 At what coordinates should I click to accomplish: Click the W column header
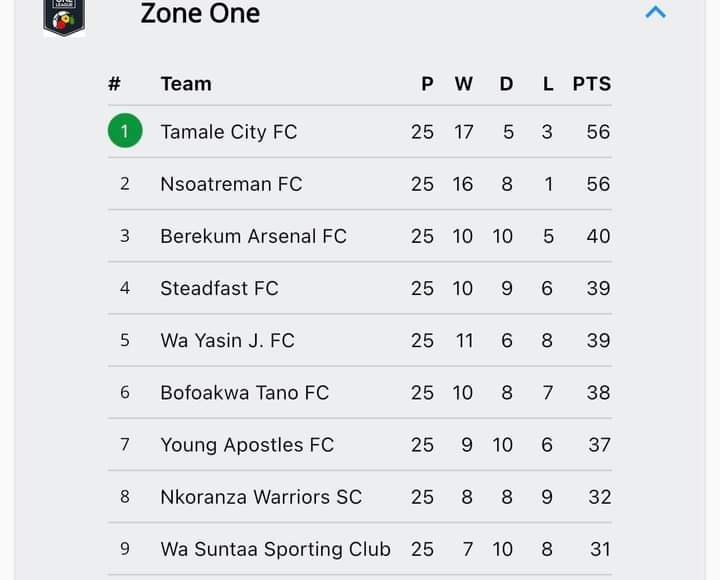[x=464, y=84]
